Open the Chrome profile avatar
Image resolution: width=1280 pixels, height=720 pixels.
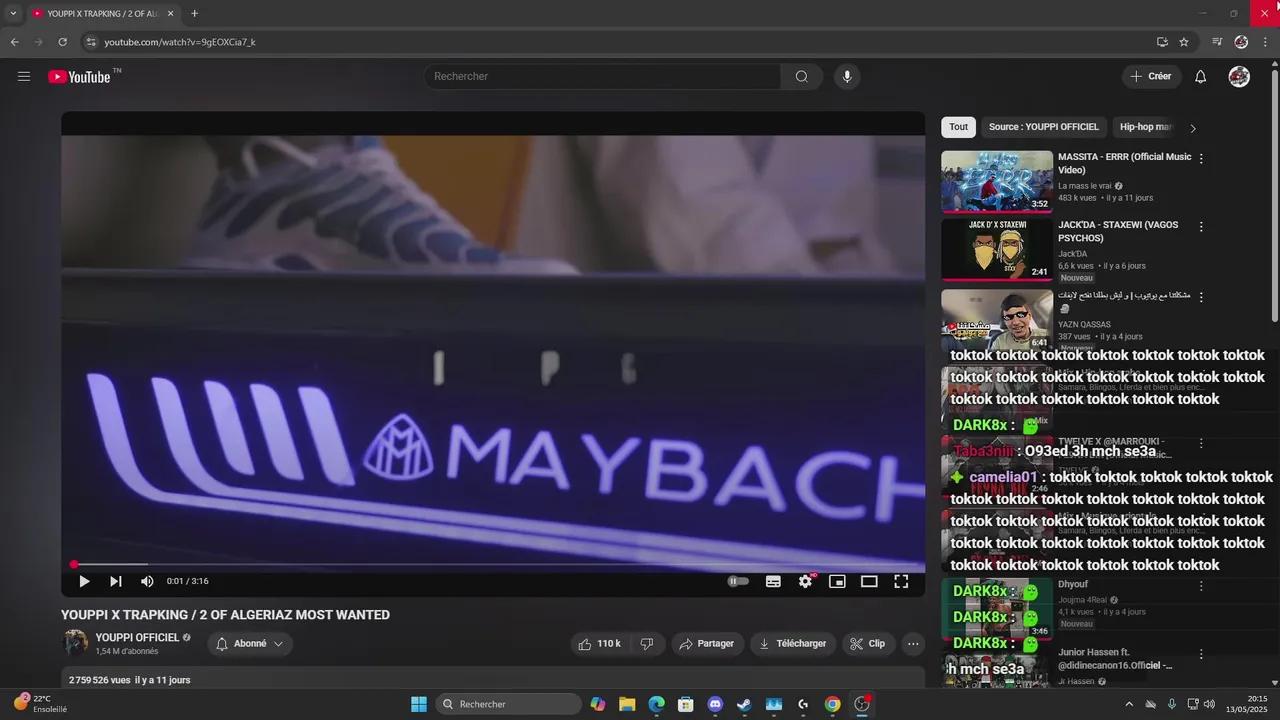click(x=1241, y=42)
